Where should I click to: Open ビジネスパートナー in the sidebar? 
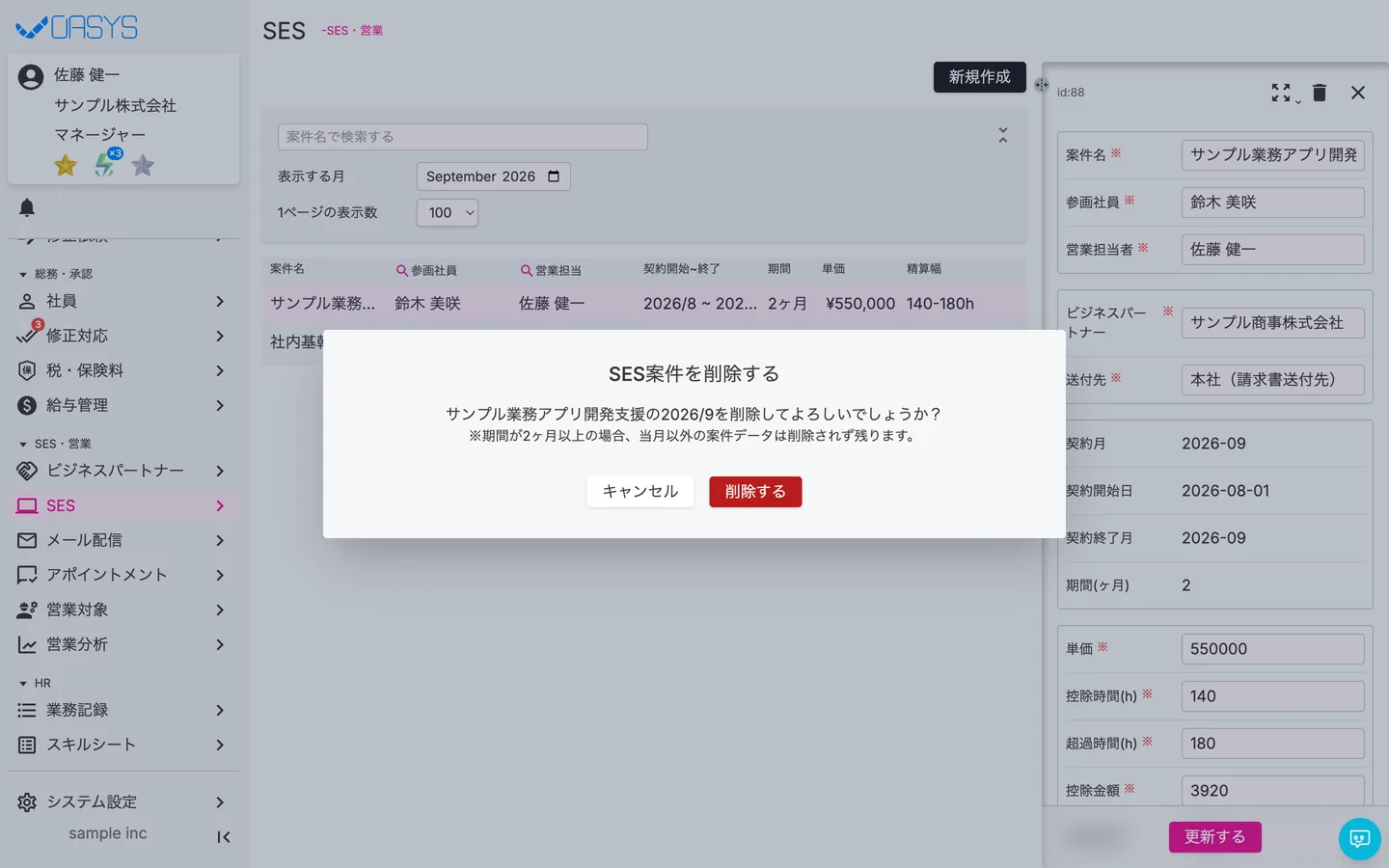(x=123, y=471)
